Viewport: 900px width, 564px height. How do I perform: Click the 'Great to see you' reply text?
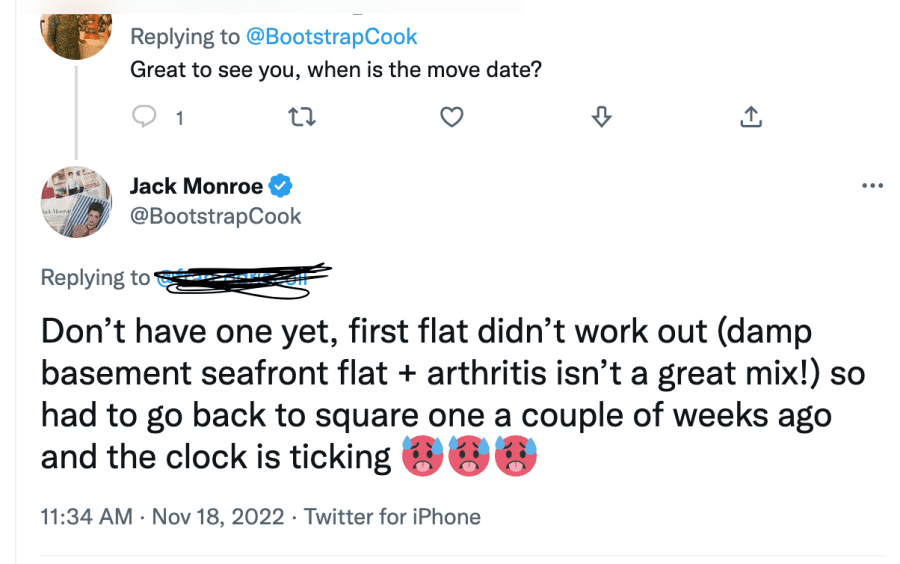point(336,70)
